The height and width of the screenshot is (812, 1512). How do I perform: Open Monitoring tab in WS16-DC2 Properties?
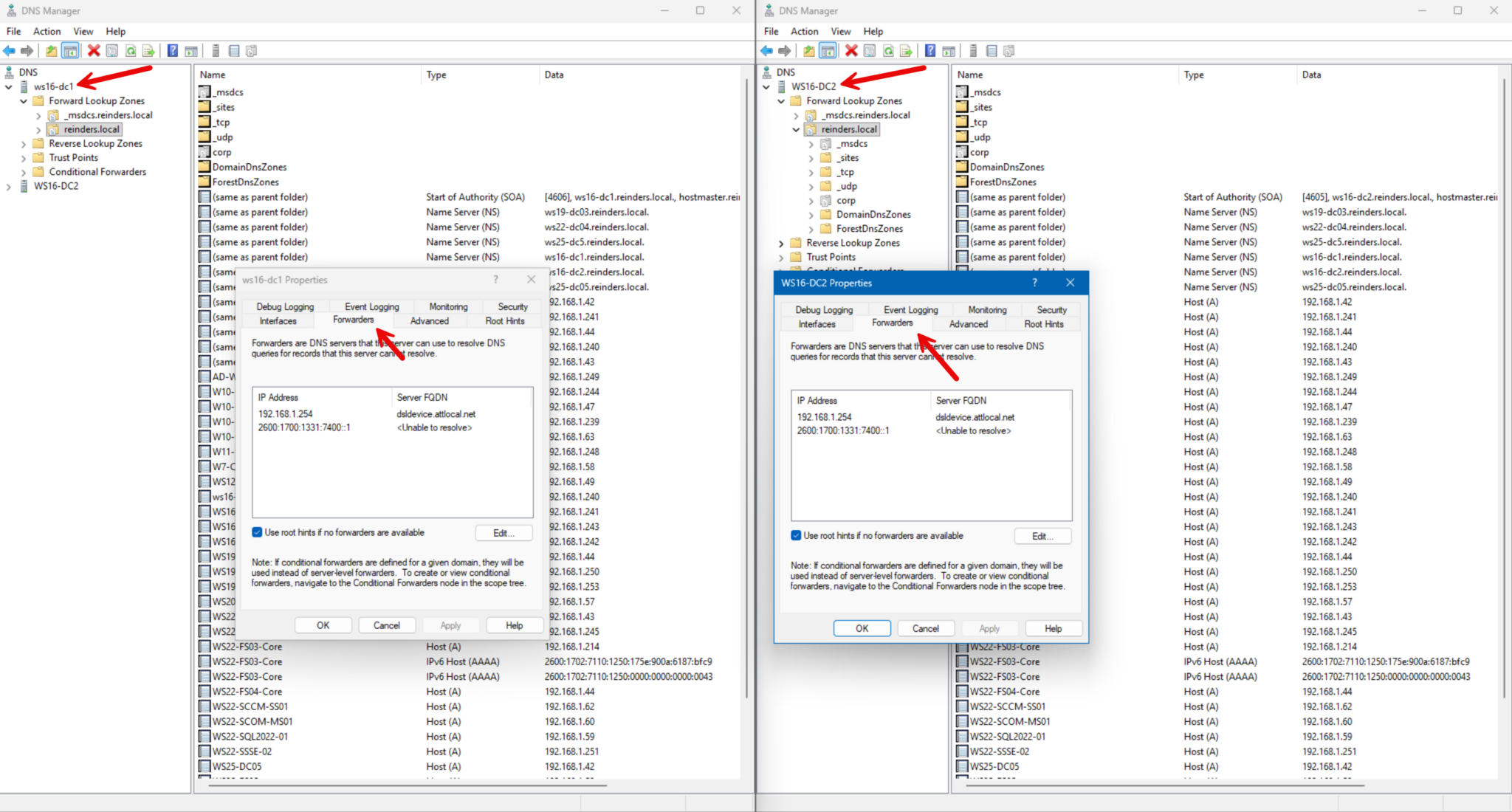click(987, 310)
